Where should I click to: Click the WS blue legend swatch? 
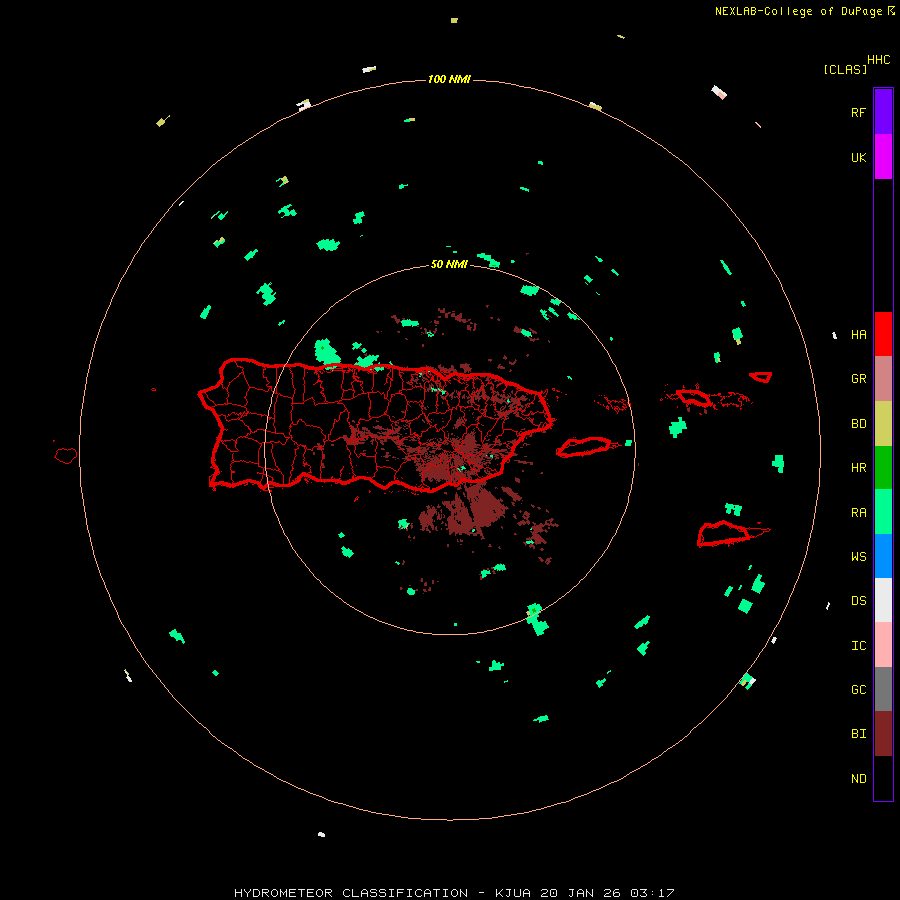(x=883, y=556)
